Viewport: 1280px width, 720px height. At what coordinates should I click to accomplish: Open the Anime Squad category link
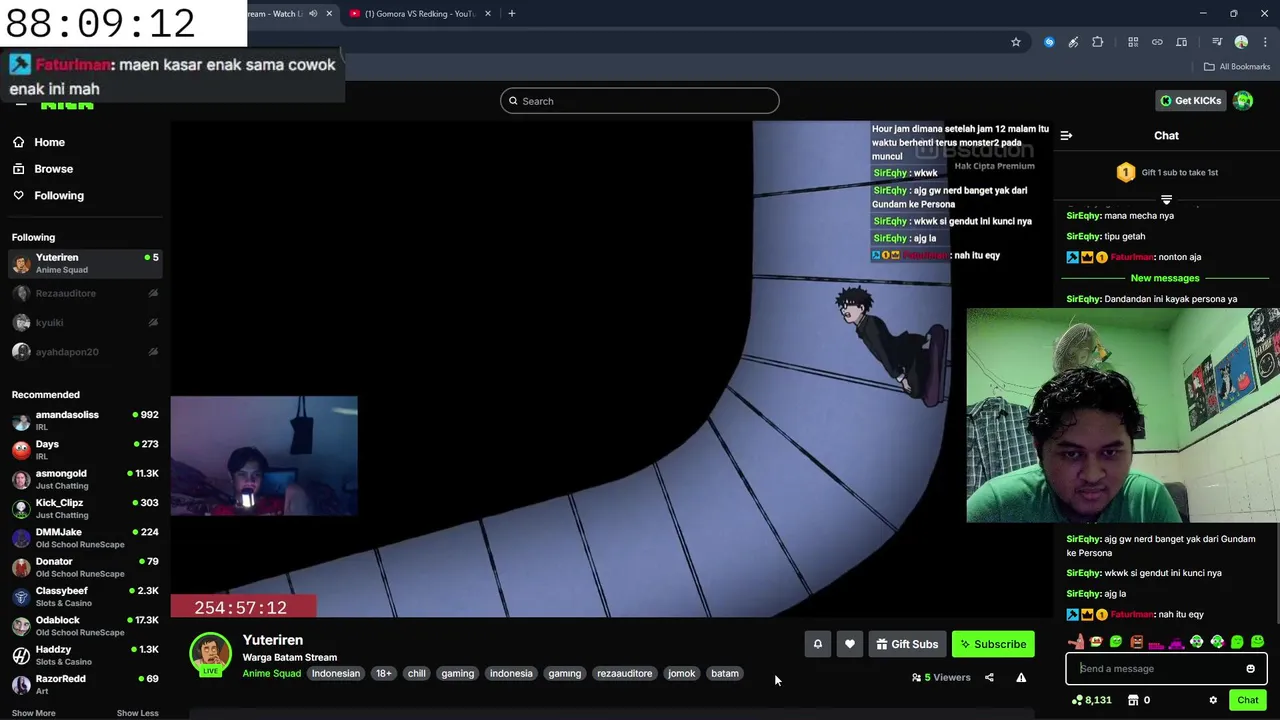click(271, 674)
